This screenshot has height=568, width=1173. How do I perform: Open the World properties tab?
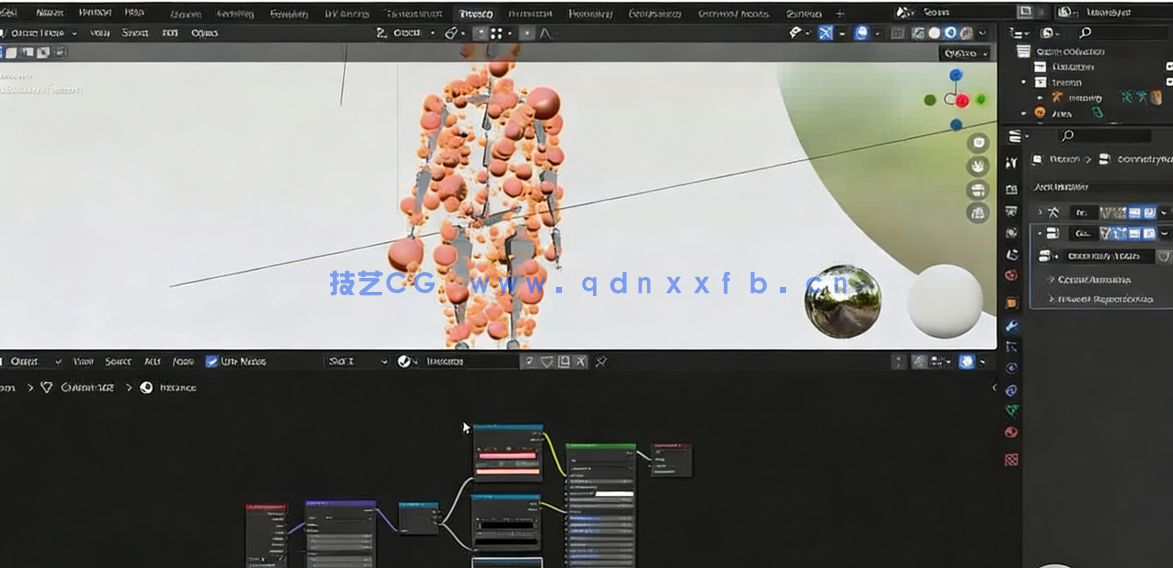(1011, 276)
